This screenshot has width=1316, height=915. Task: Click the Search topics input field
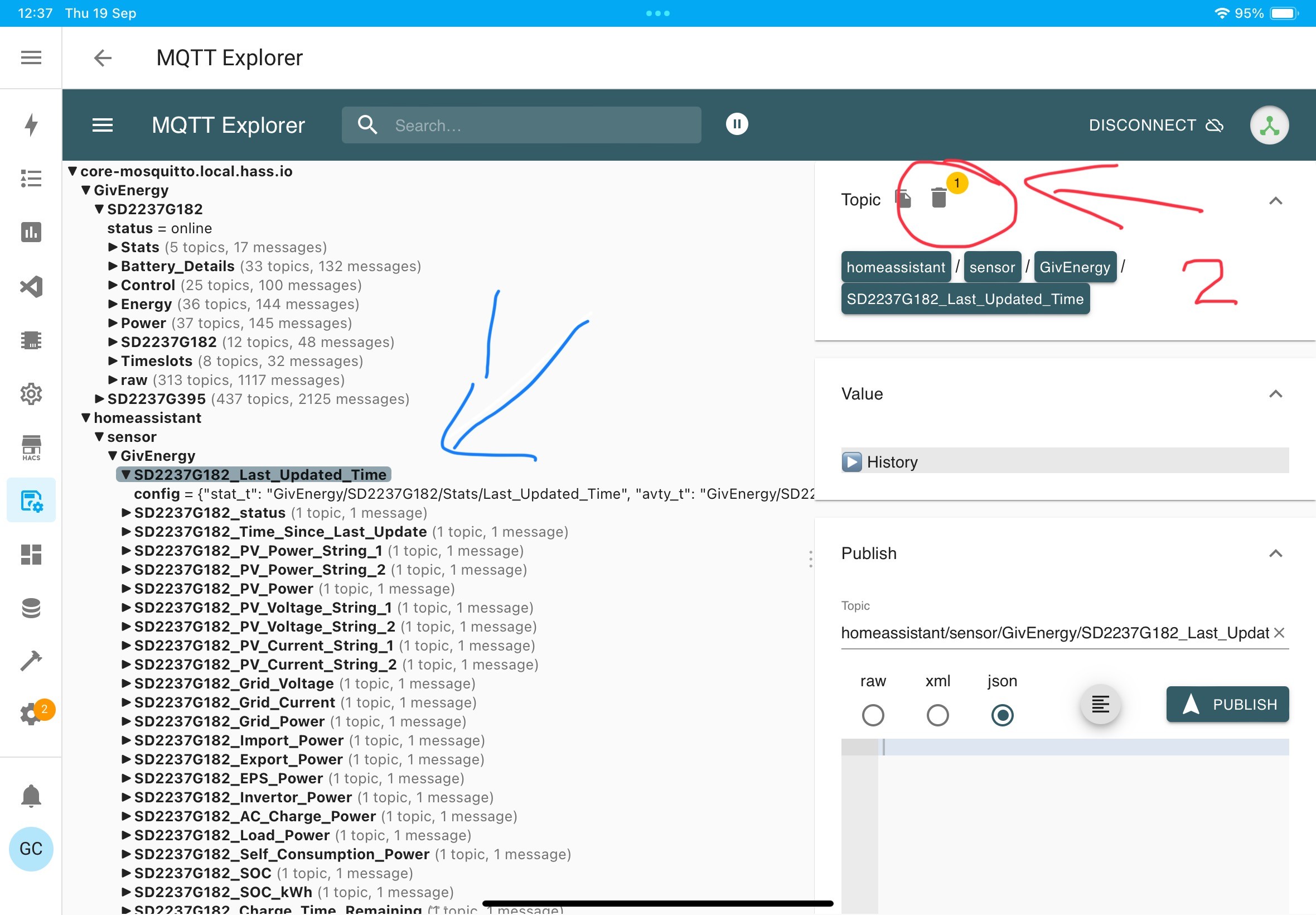[521, 125]
